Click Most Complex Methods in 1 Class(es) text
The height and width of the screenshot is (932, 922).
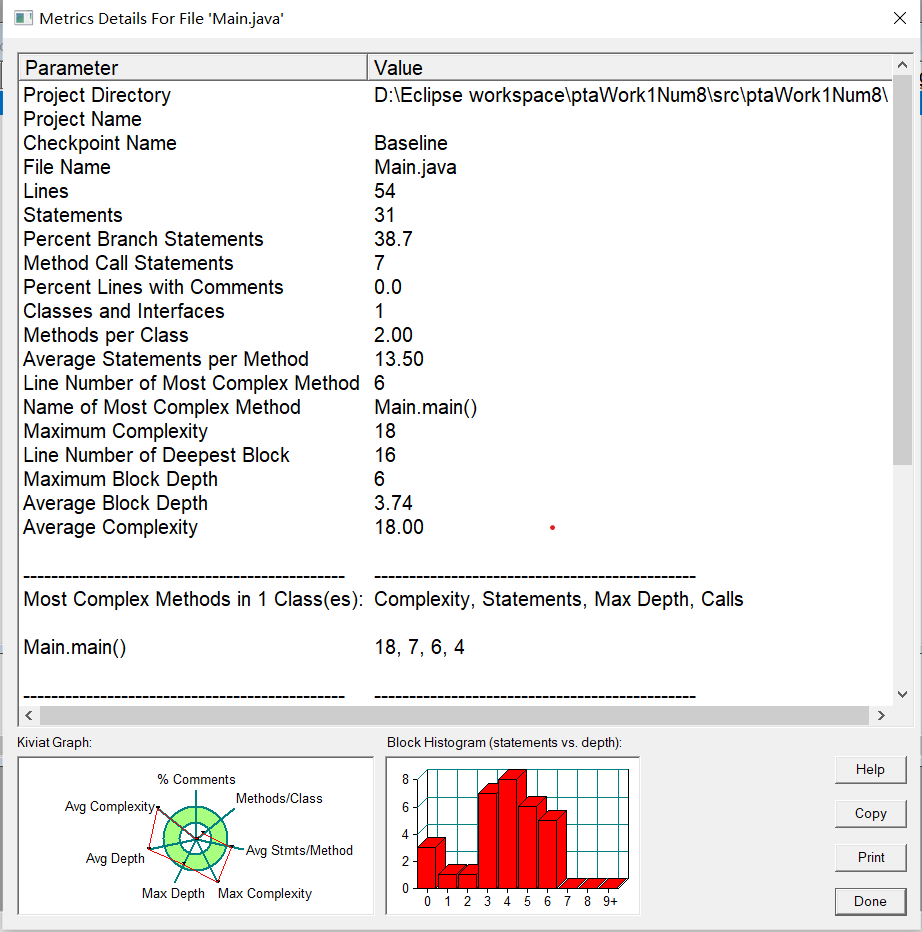193,599
